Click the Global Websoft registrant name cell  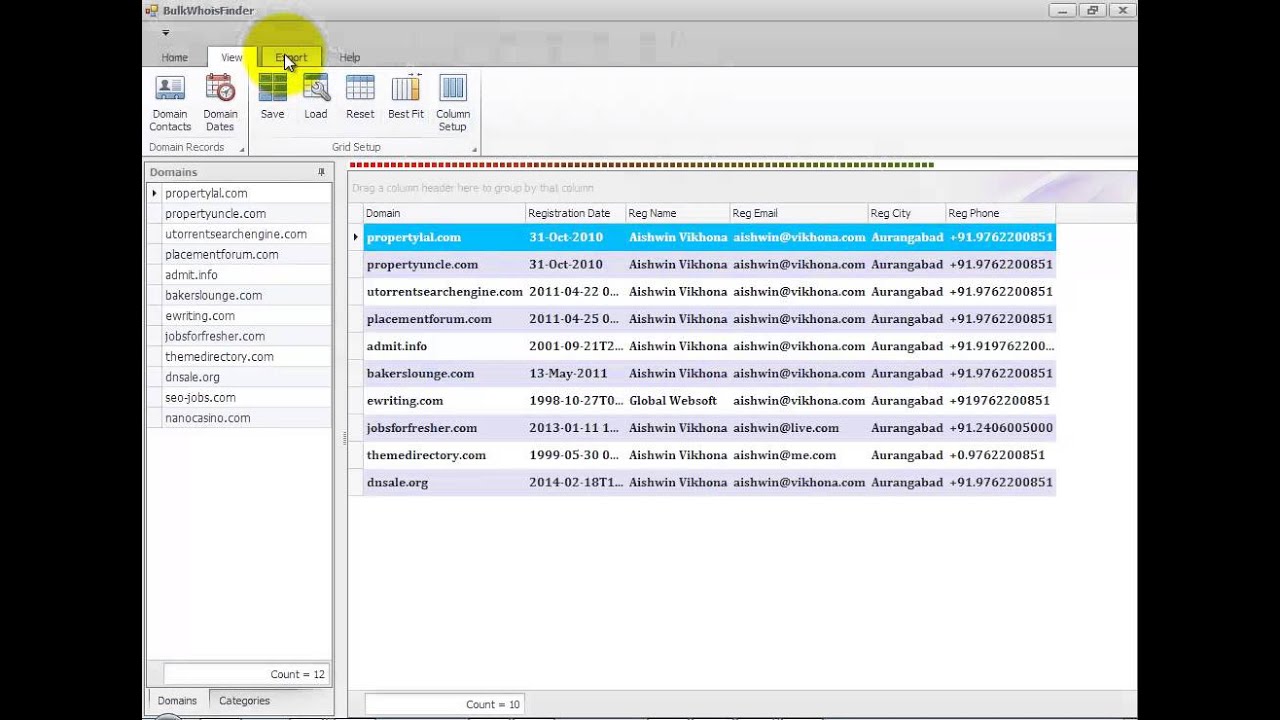(x=677, y=401)
